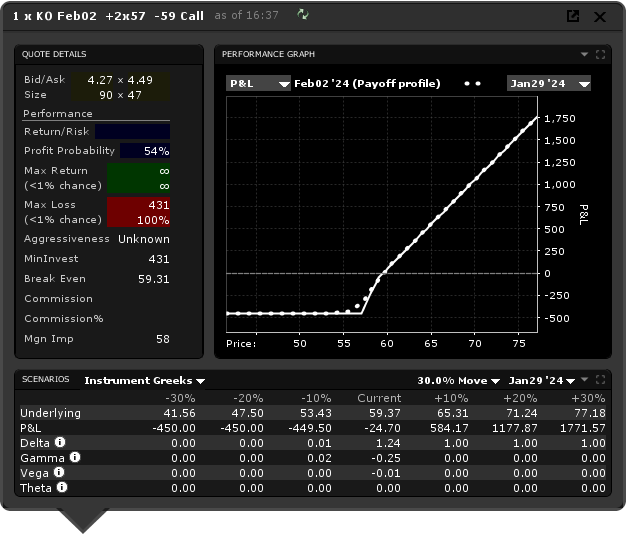The image size is (626, 534).
Task: Click the Performance Graph header label
Action: point(269,54)
